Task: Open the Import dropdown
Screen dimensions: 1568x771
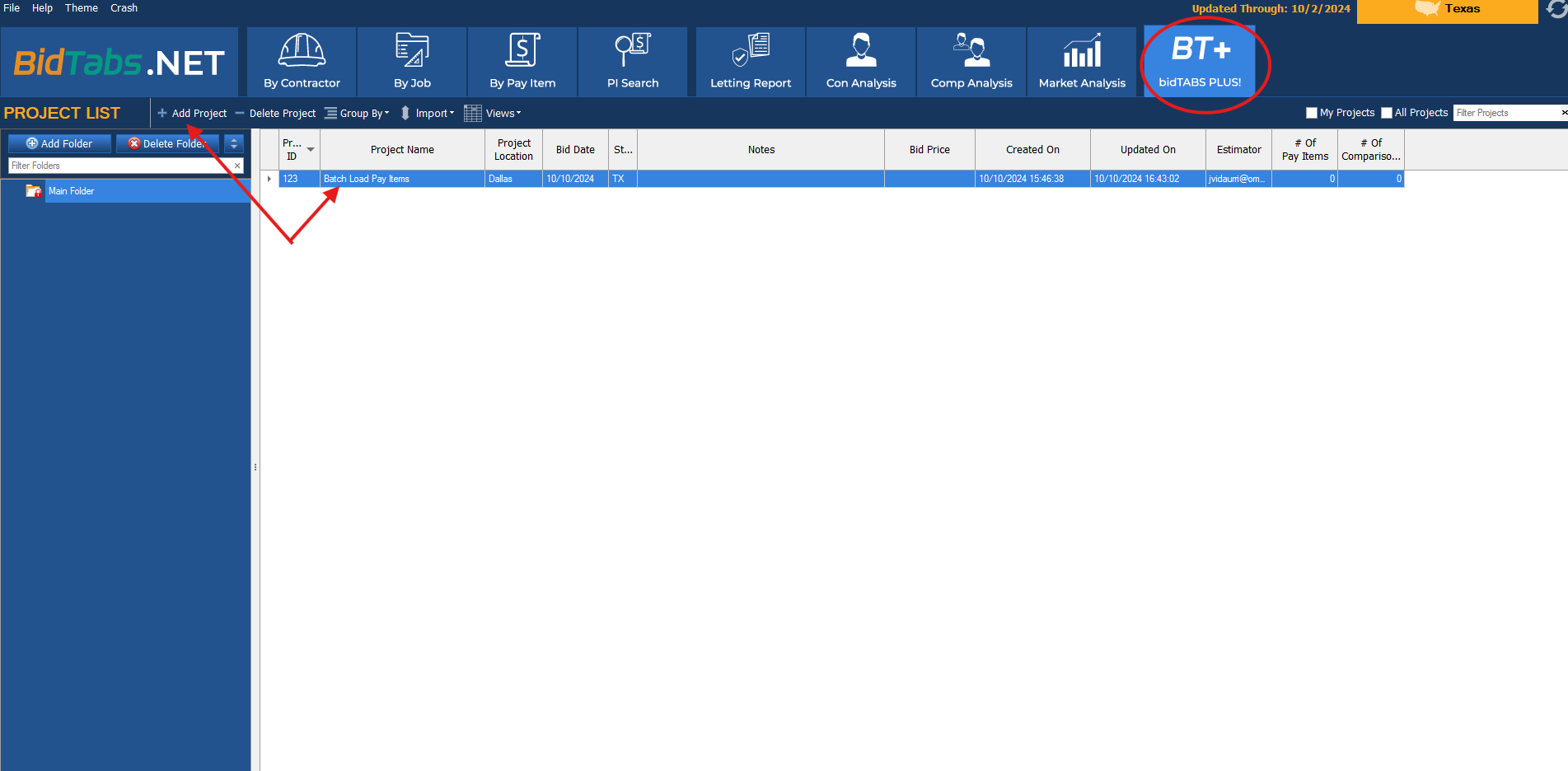Action: [428, 113]
